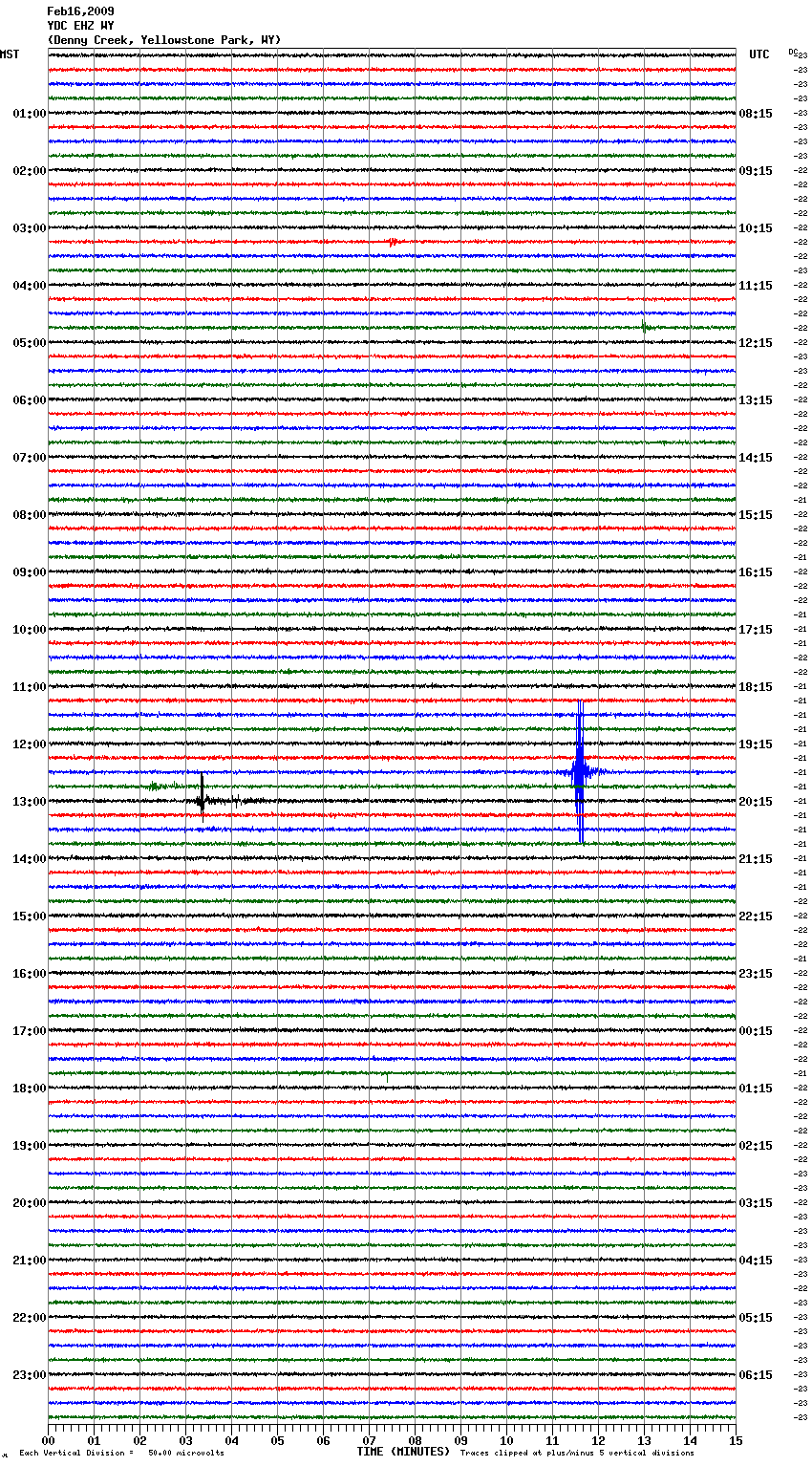Select the 23:00 MST time label
Image resolution: width=812 pixels, height=1466 pixels.
click(30, 1375)
